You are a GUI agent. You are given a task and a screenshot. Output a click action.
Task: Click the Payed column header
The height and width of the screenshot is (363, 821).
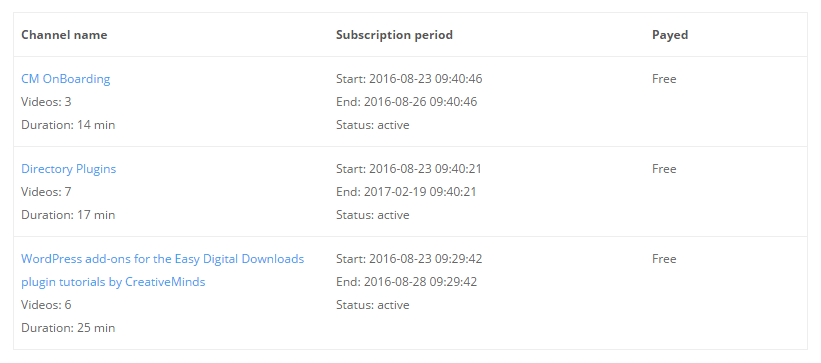click(670, 35)
